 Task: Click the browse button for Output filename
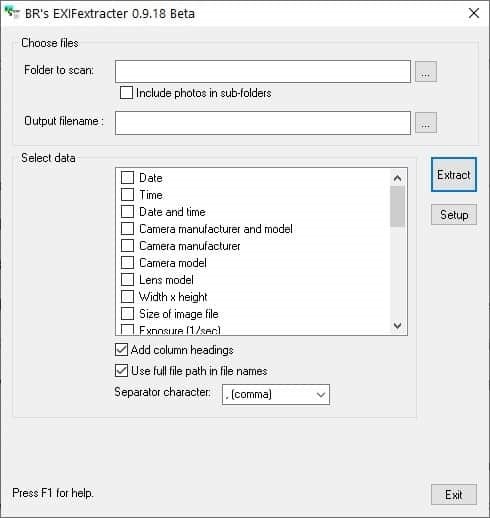426,122
